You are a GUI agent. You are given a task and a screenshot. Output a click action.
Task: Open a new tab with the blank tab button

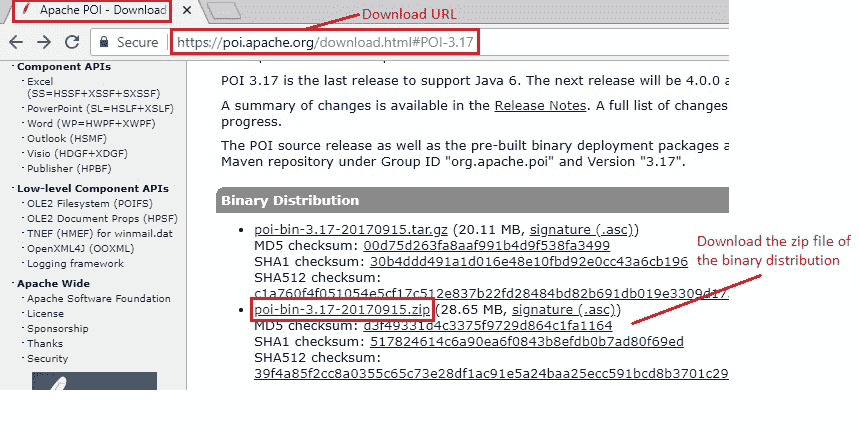click(x=225, y=10)
